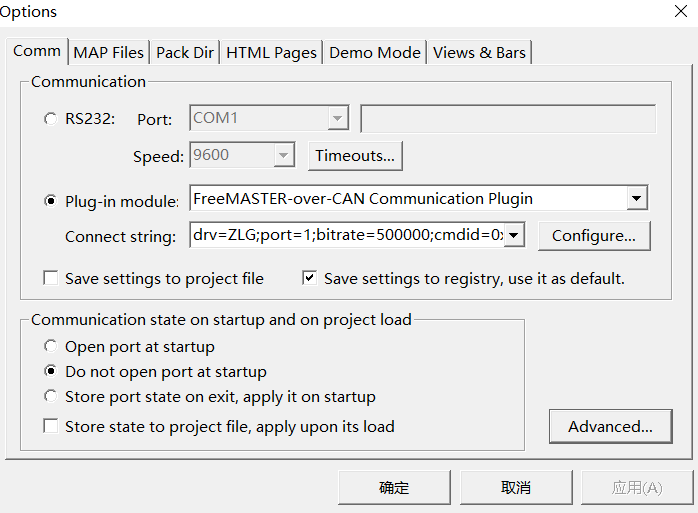The image size is (698, 513).
Task: Click the Configure... button
Action: click(594, 236)
